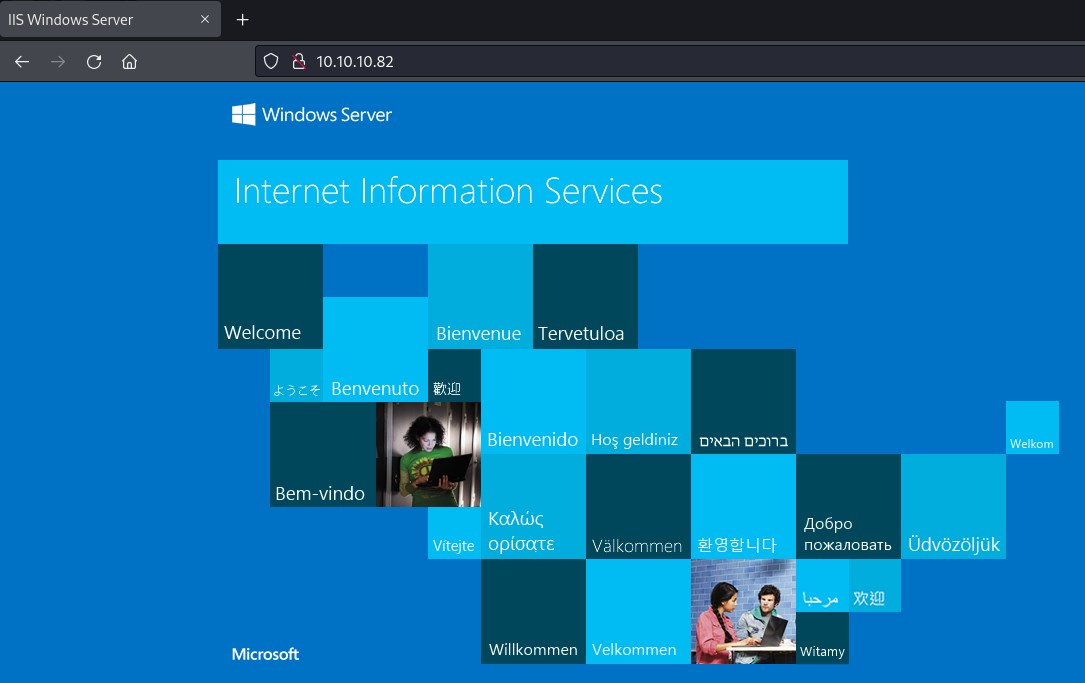The image size is (1085, 683).
Task: Click the Welcome tile
Action: point(270,297)
